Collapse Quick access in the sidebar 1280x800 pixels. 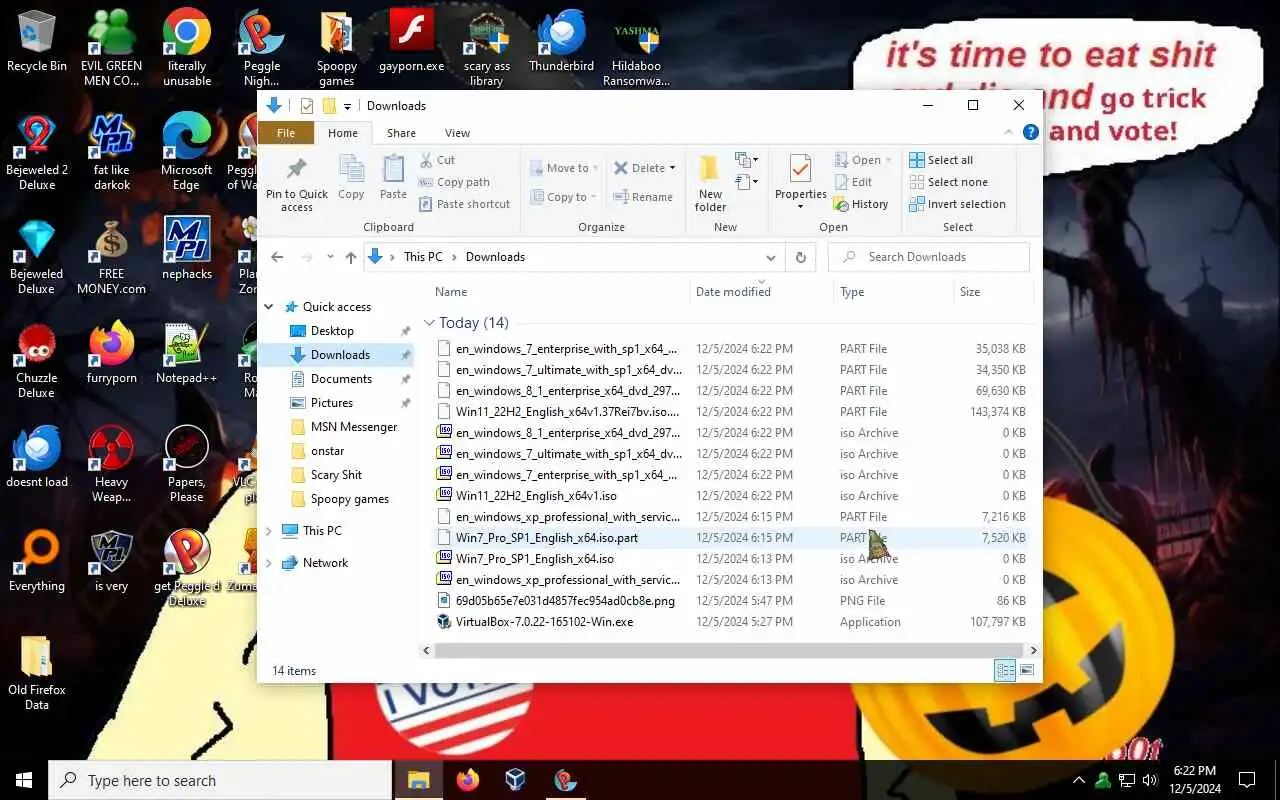click(269, 307)
